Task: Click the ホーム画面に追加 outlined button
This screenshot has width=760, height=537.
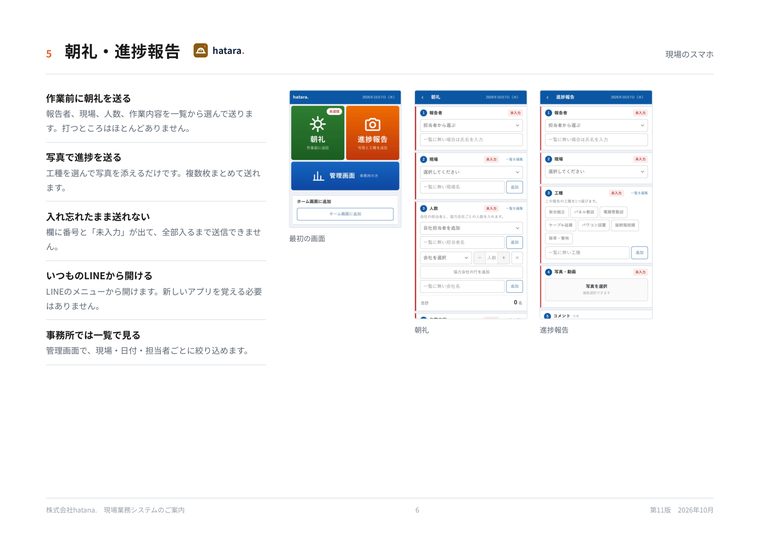Action: [345, 214]
